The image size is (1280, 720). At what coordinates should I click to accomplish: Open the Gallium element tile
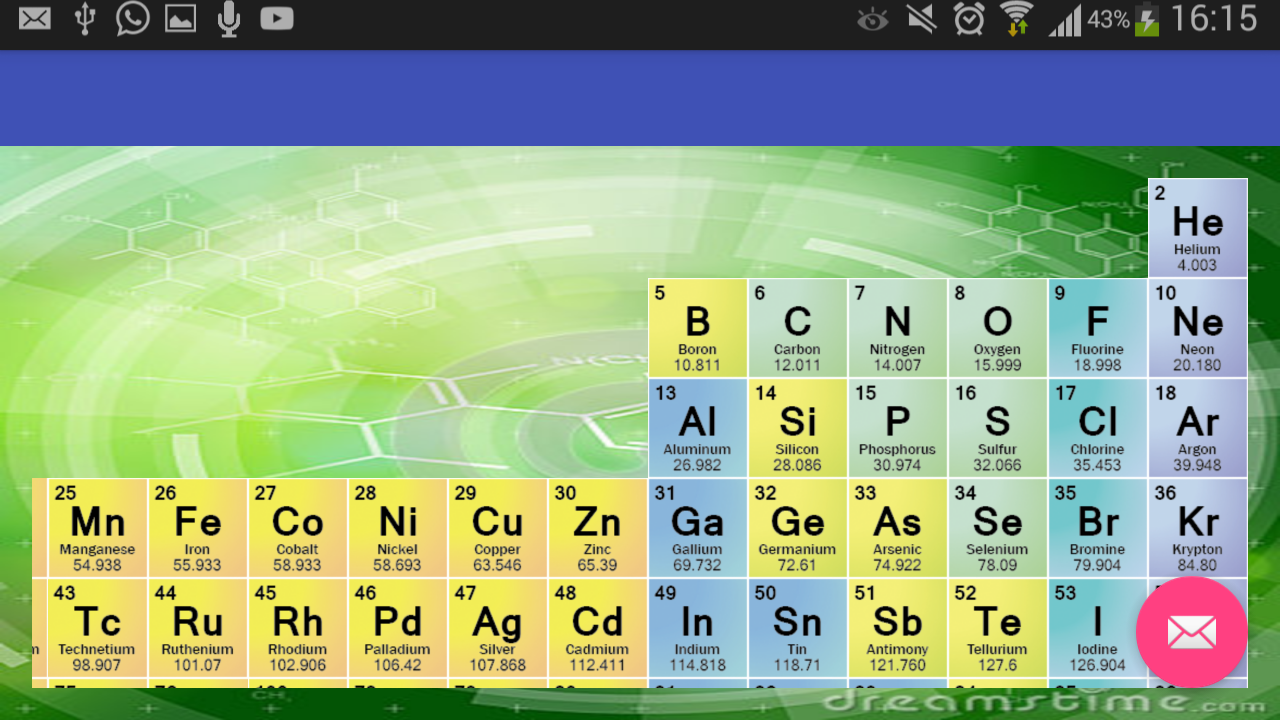[698, 528]
